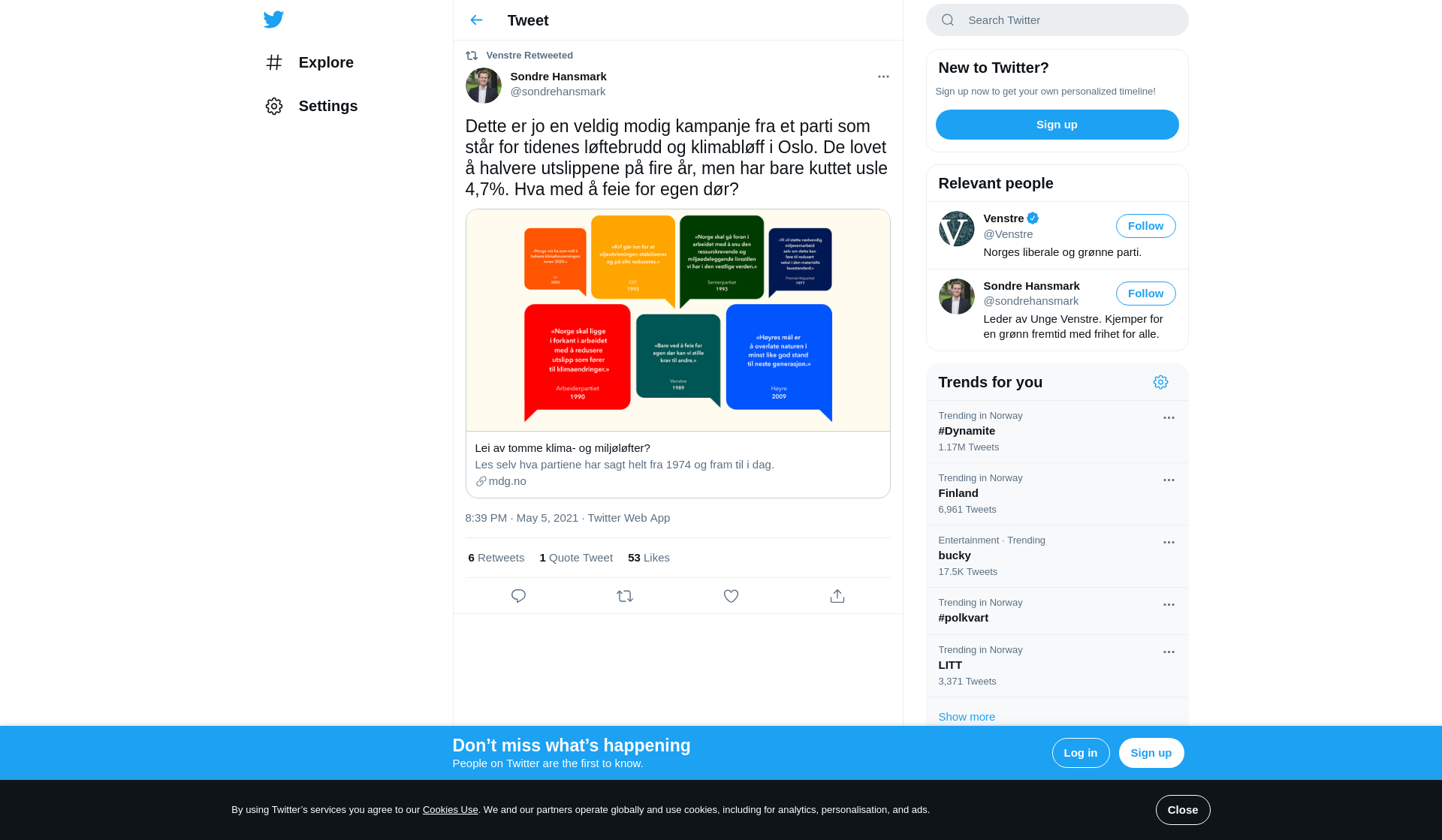Open Sondre Hansmark's avatar on the tweet
This screenshot has width=1442, height=840.
(483, 86)
